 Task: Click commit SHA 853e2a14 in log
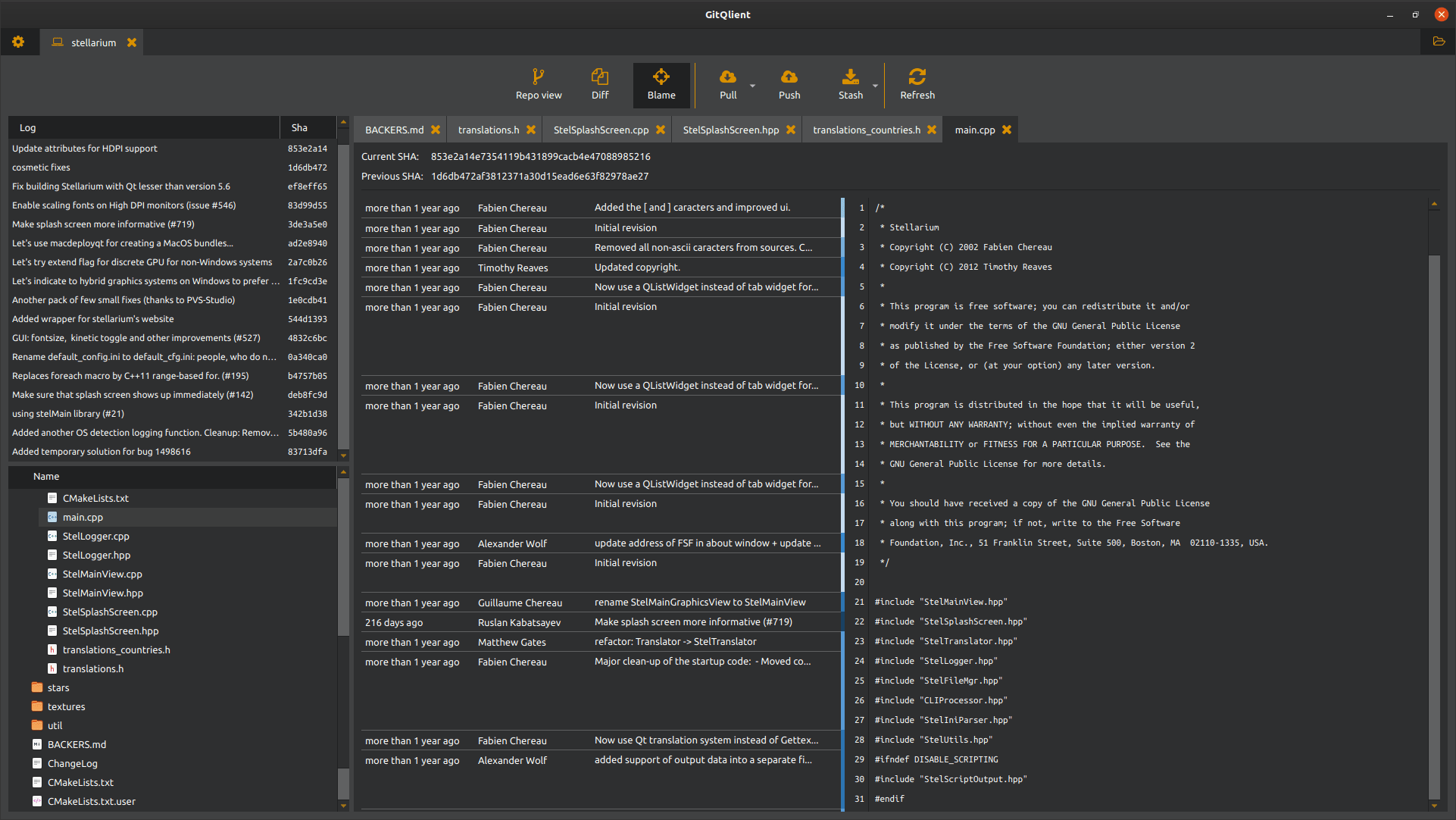(x=307, y=148)
